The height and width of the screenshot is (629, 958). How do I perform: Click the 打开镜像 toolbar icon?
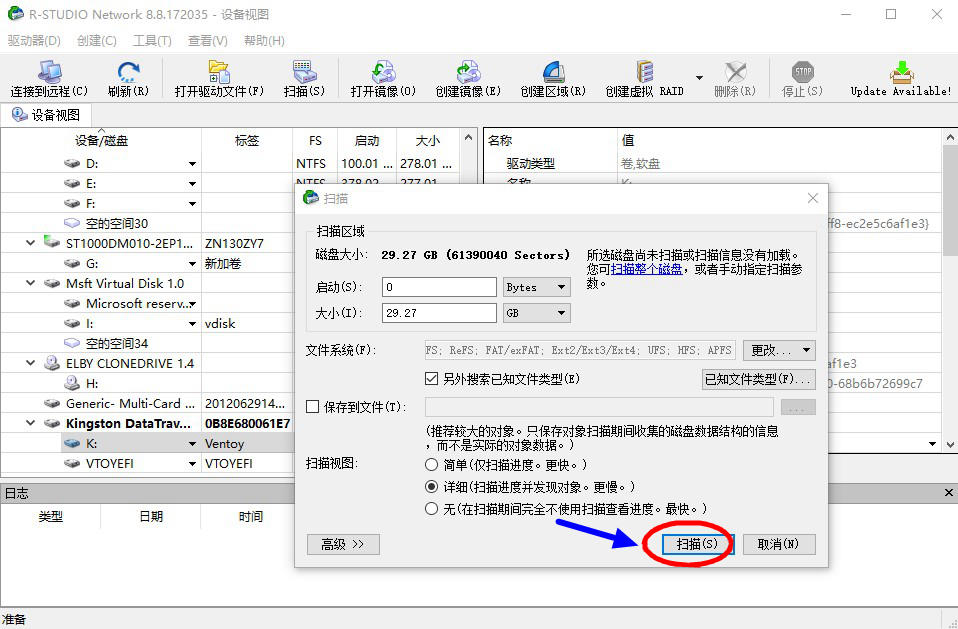click(x=382, y=77)
